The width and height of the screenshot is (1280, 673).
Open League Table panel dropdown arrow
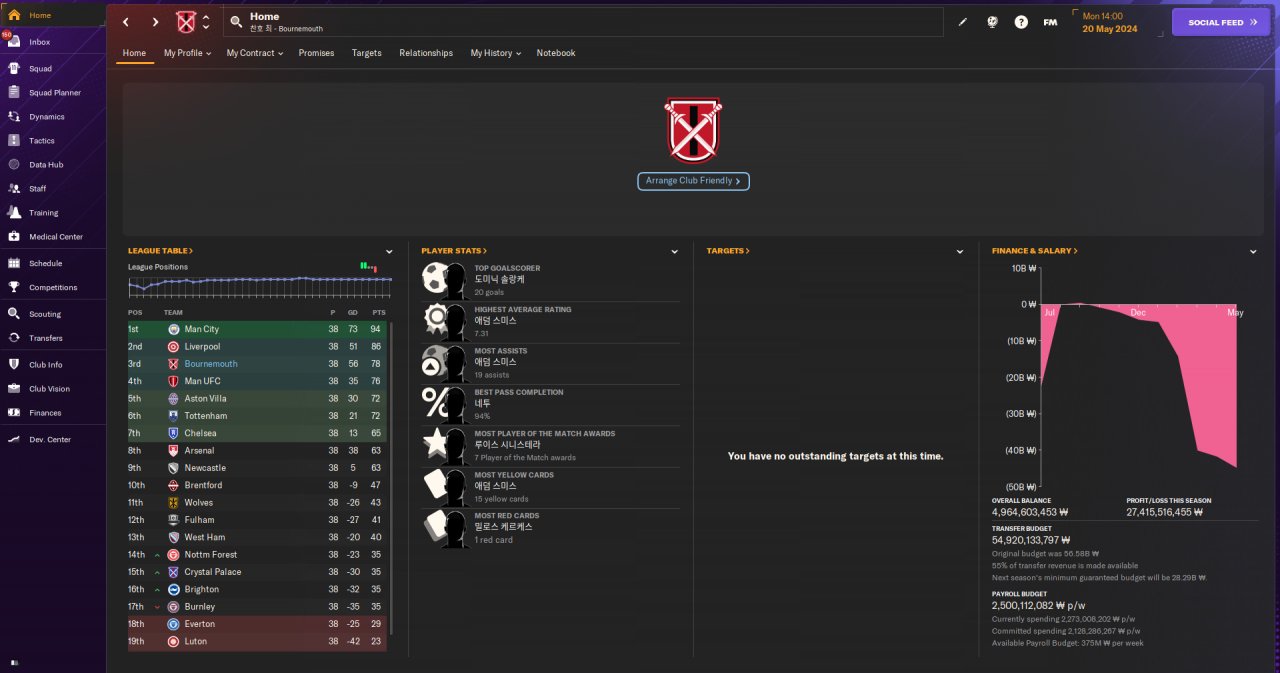tap(389, 252)
